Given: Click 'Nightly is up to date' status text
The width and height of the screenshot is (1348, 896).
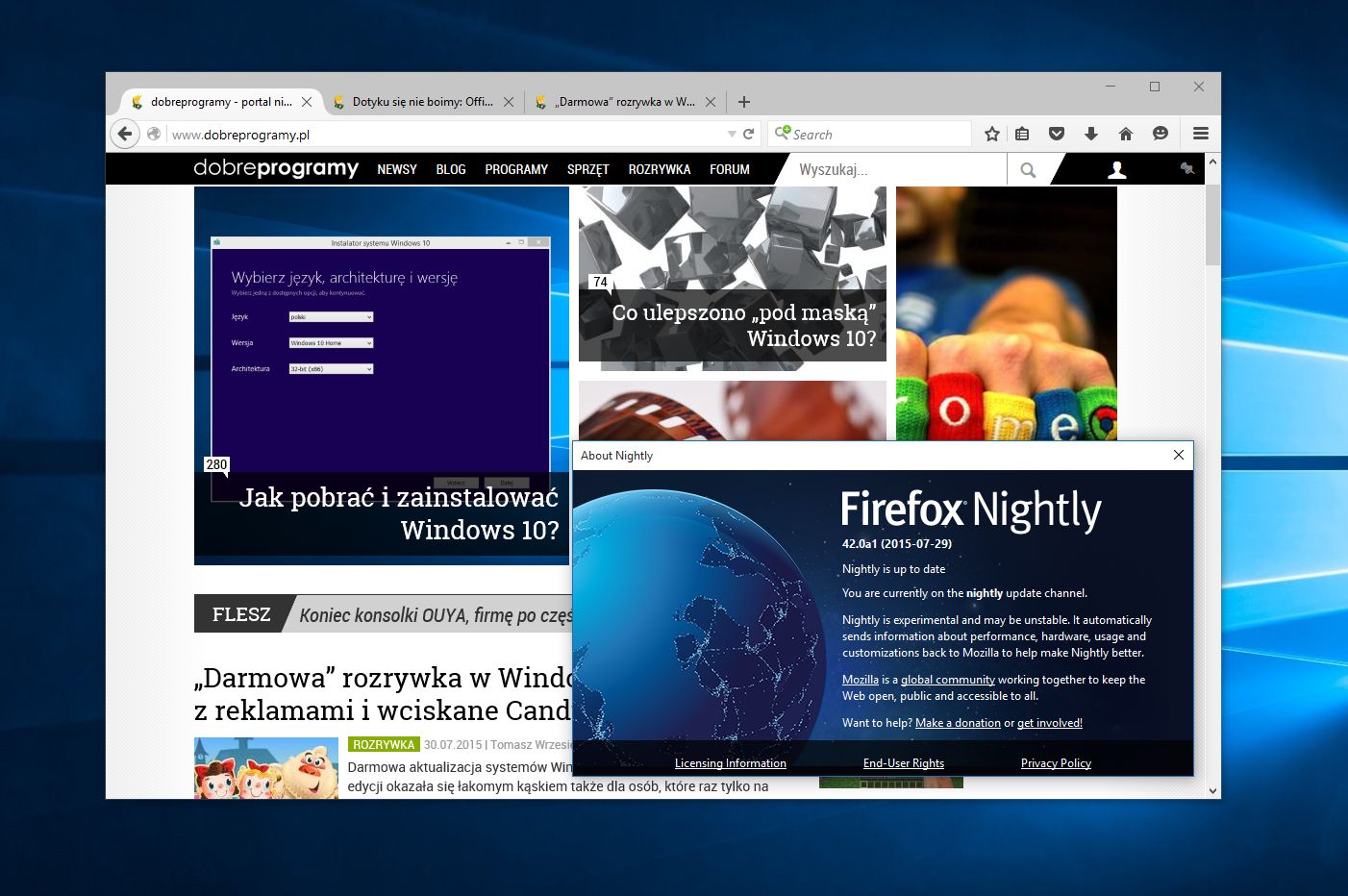Looking at the screenshot, I should tap(894, 569).
